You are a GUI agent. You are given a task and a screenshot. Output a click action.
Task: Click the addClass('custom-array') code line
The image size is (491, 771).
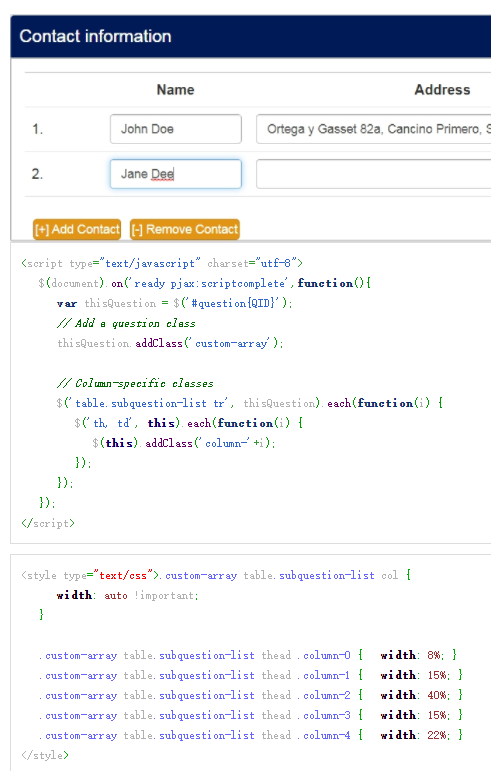tap(170, 343)
